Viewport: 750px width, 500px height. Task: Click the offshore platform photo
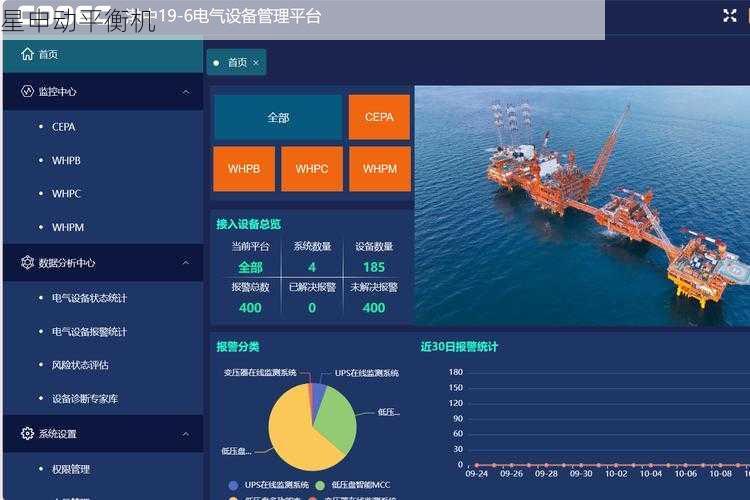(582, 206)
